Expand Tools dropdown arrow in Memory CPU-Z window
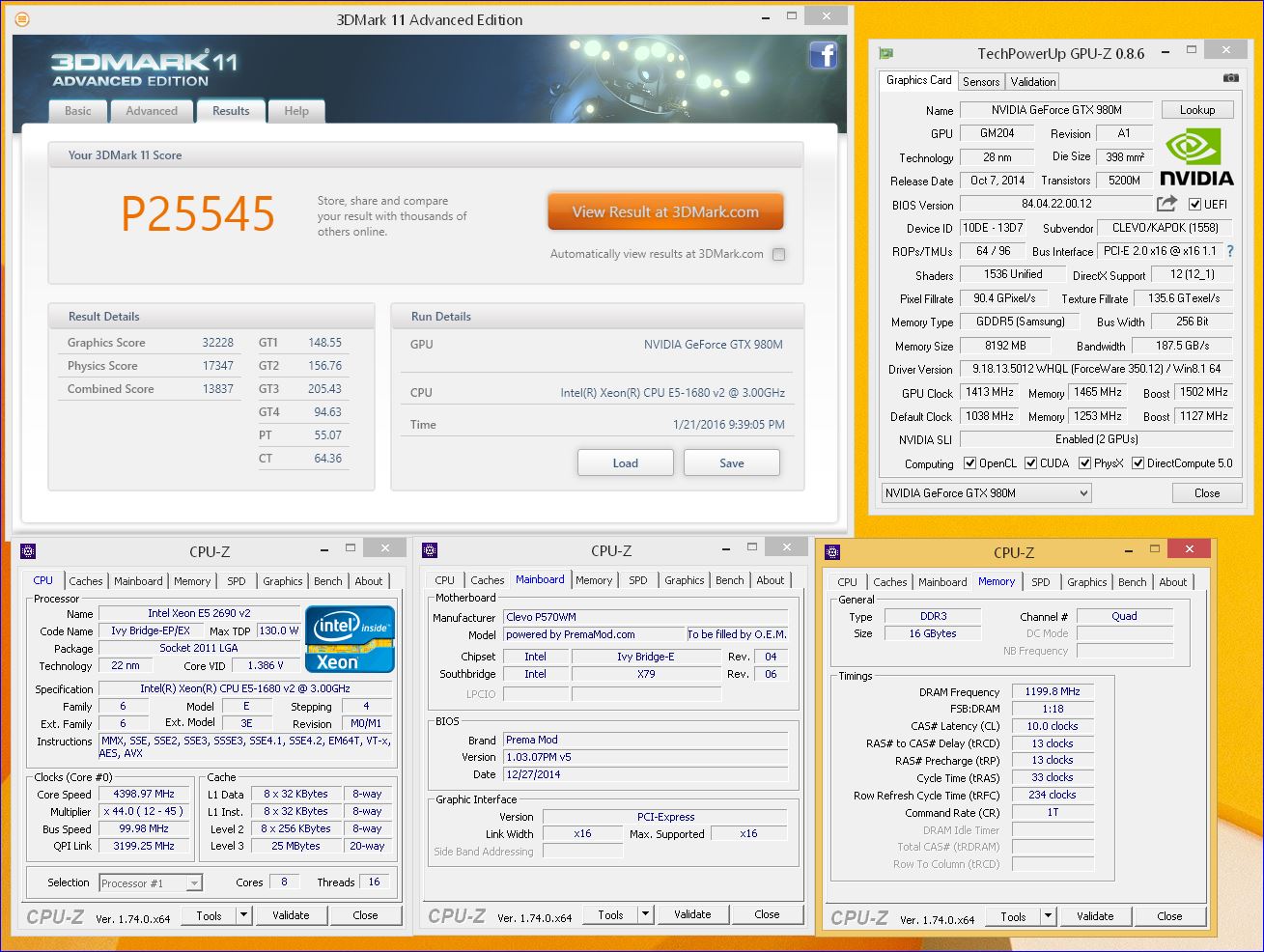 tap(1048, 916)
